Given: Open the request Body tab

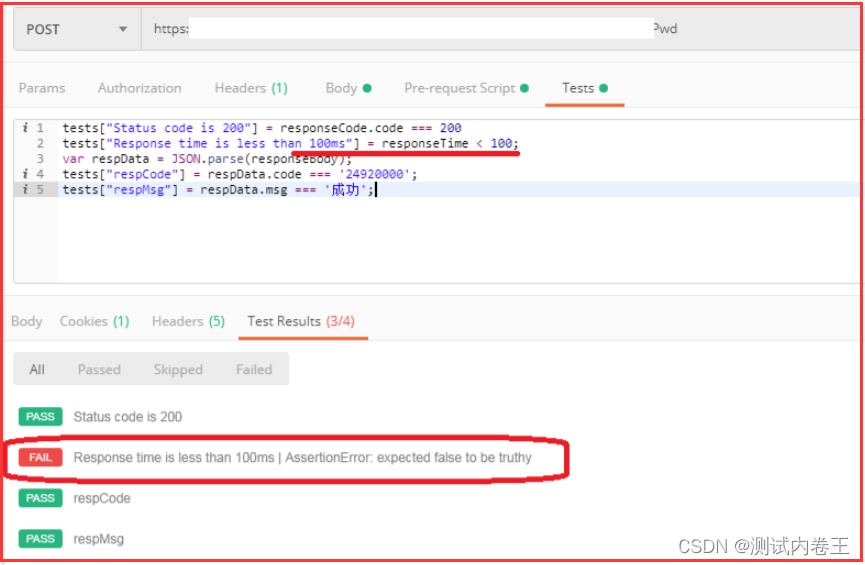Looking at the screenshot, I should (x=348, y=88).
